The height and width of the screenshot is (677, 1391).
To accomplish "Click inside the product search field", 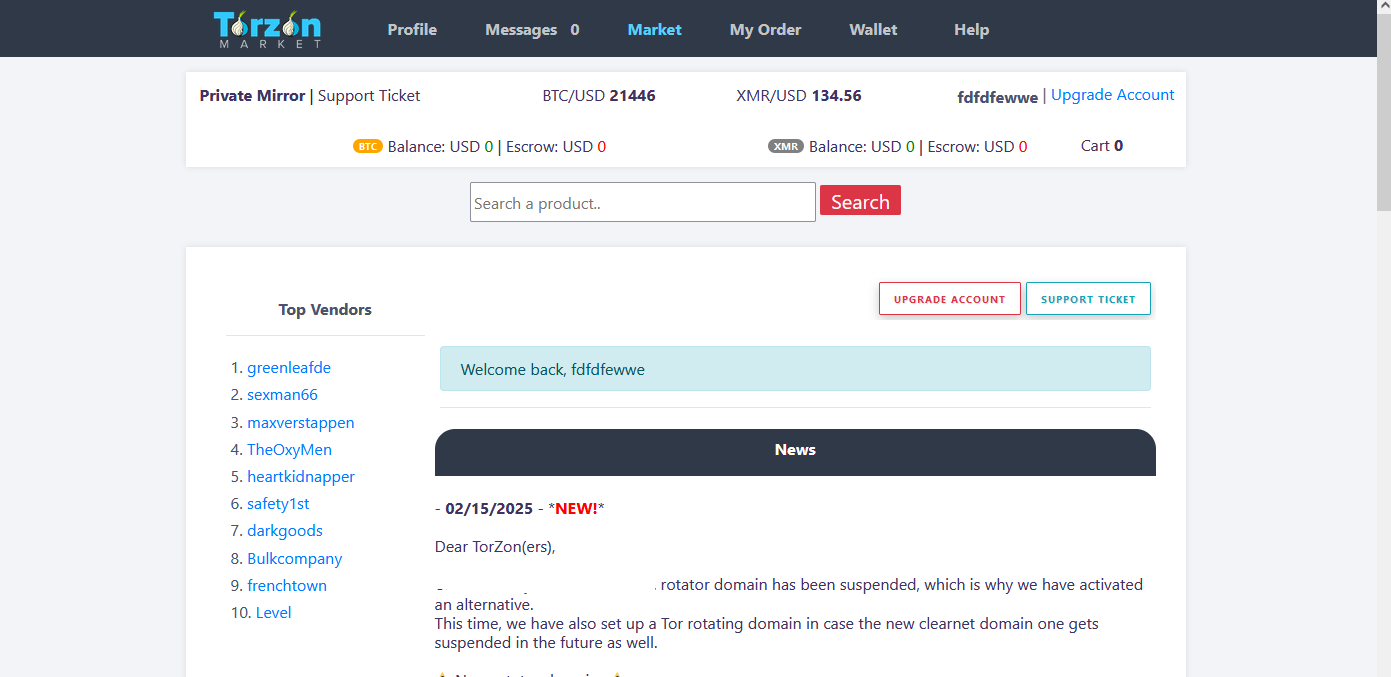I will click(x=642, y=201).
